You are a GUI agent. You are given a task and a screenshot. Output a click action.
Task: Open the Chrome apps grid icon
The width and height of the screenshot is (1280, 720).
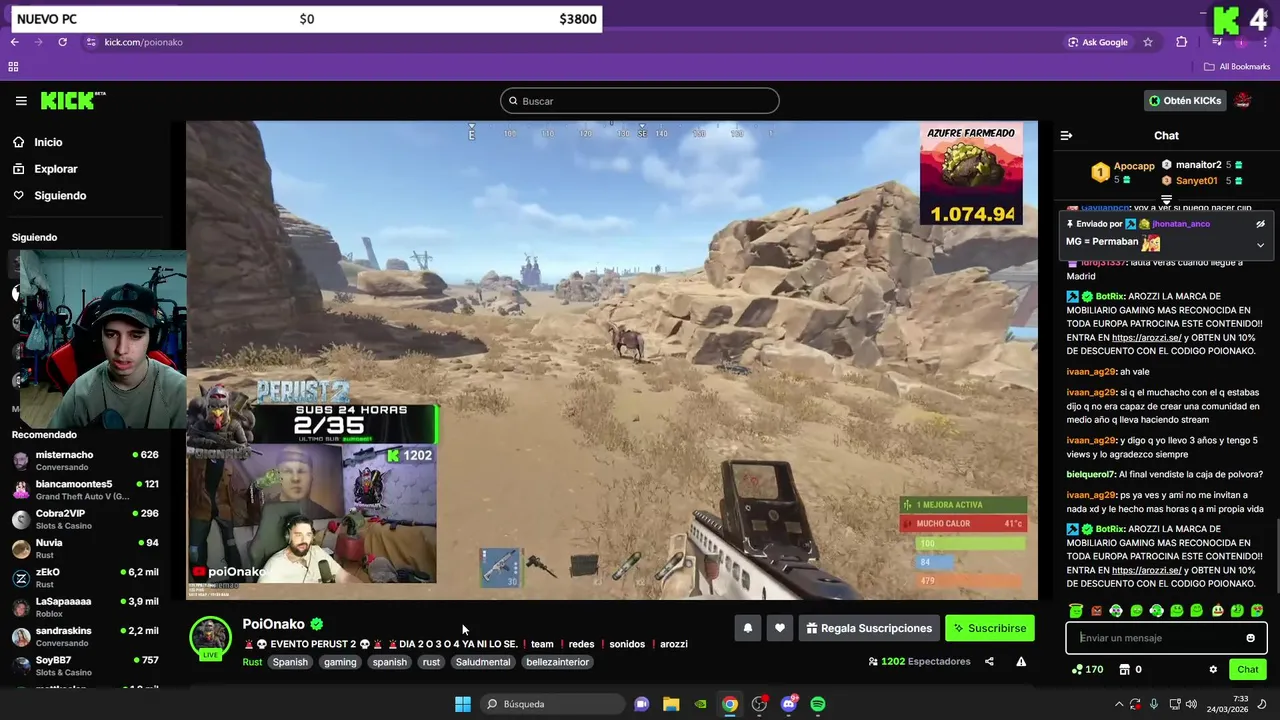[13, 67]
